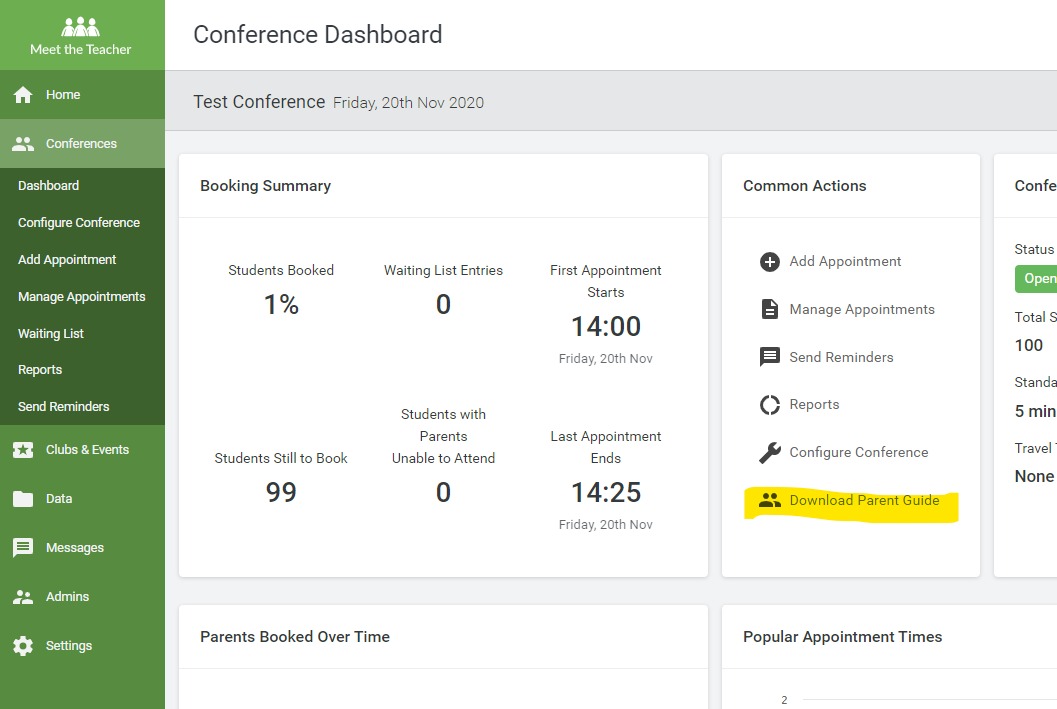Click the people icon beside Download Parent Guide

click(x=770, y=500)
